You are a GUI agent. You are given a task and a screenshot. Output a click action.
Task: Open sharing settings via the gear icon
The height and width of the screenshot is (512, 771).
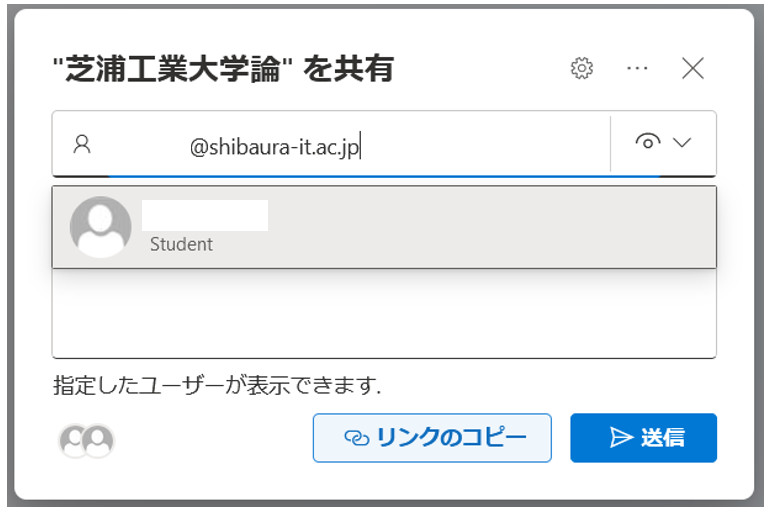[582, 68]
